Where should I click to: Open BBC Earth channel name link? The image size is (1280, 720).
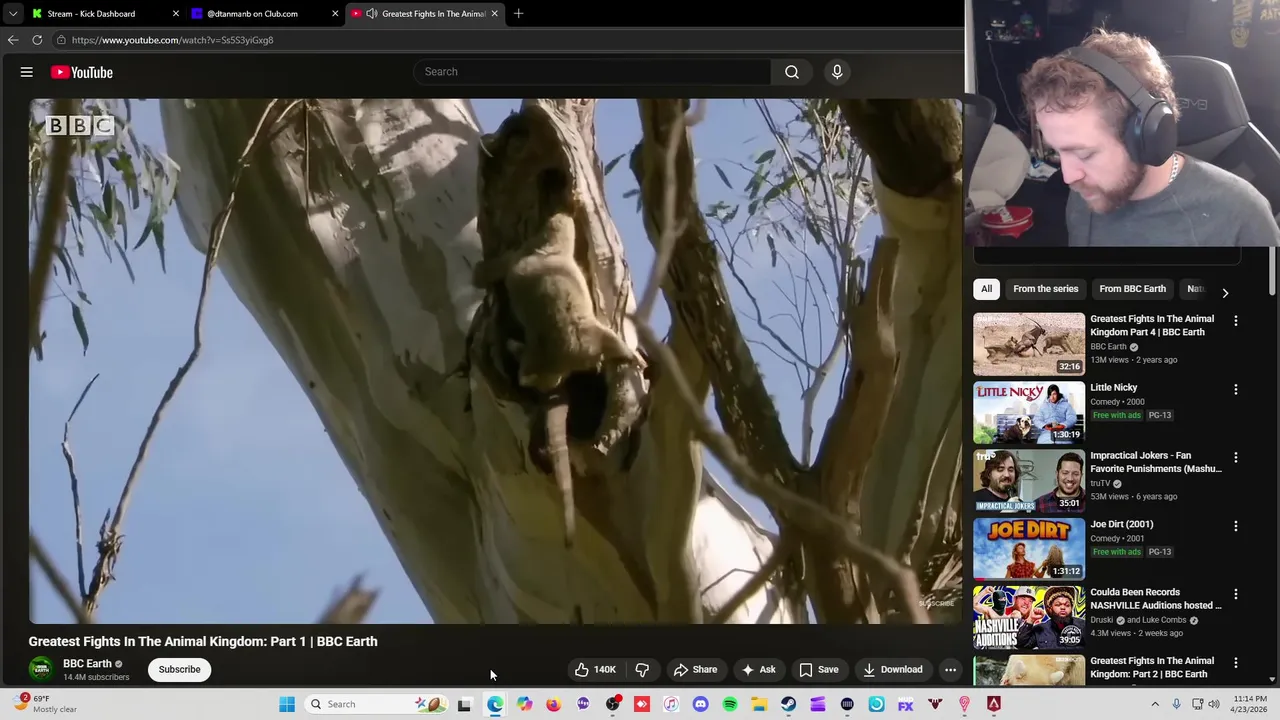click(x=87, y=663)
